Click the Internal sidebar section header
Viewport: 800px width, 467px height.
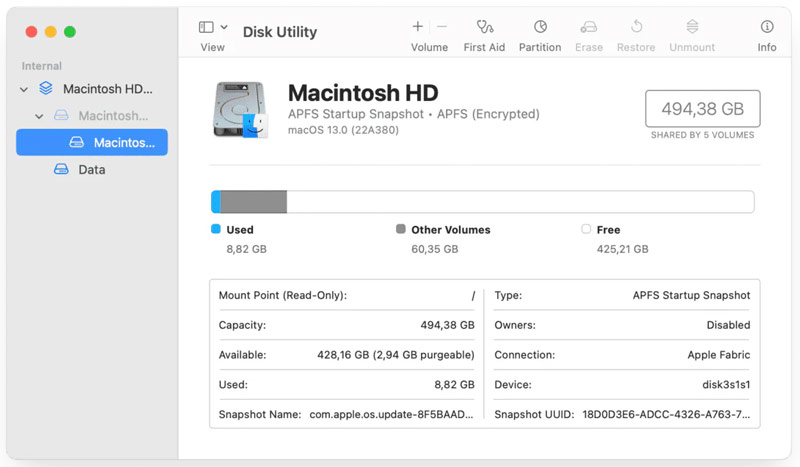[x=41, y=66]
